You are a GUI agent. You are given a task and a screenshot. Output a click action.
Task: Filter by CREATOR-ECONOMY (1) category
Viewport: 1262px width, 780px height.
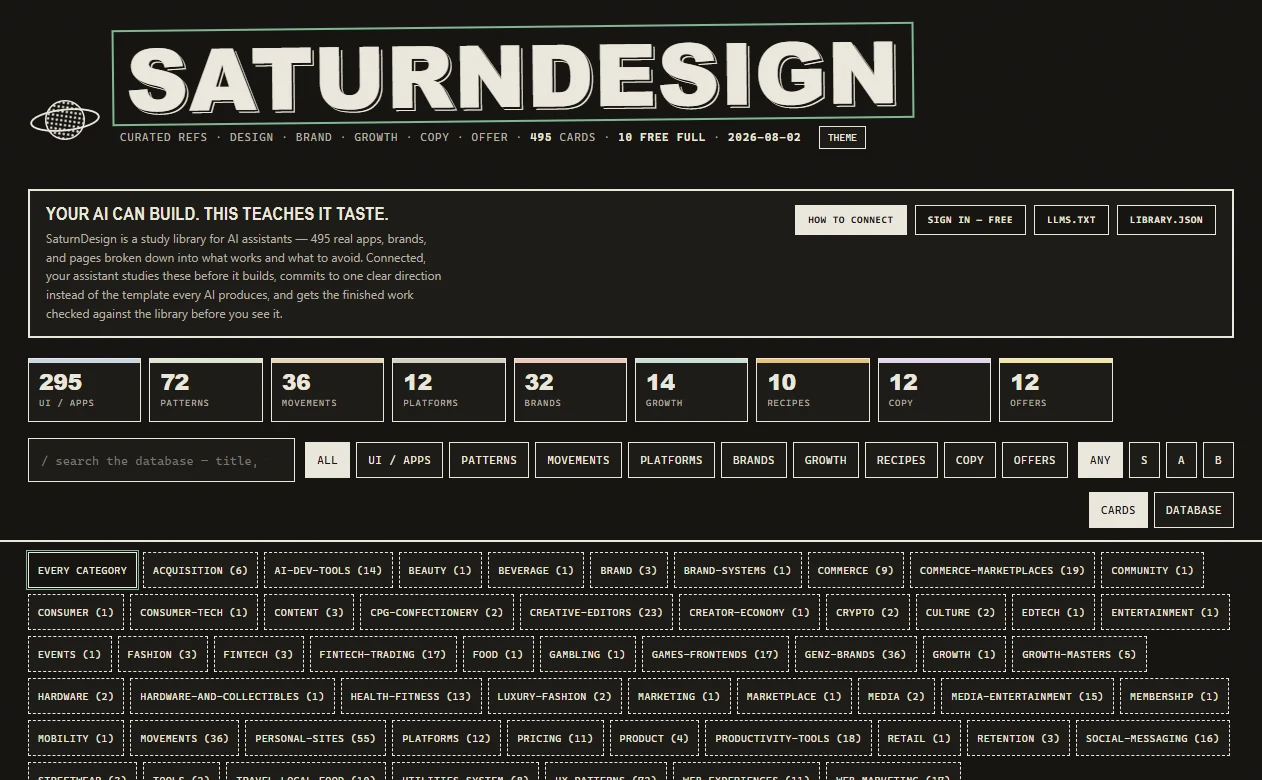coord(749,612)
